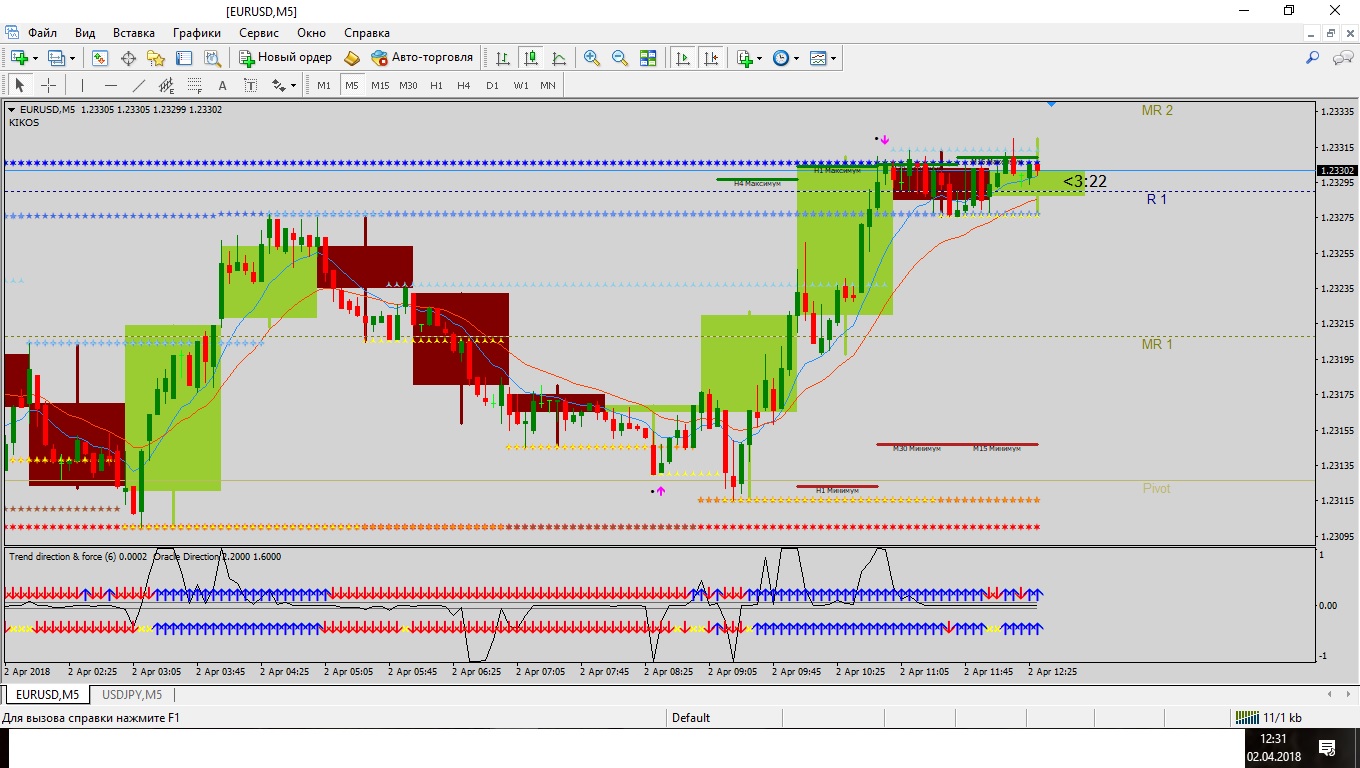Switch timeframe to W1
This screenshot has height=768, width=1360.
click(x=521, y=85)
